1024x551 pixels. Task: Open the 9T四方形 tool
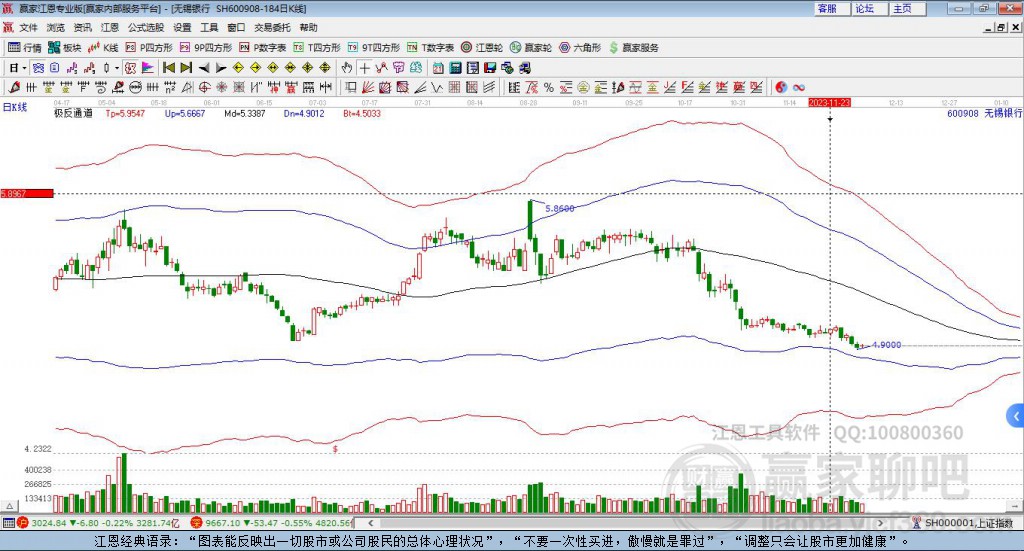pyautogui.click(x=374, y=48)
